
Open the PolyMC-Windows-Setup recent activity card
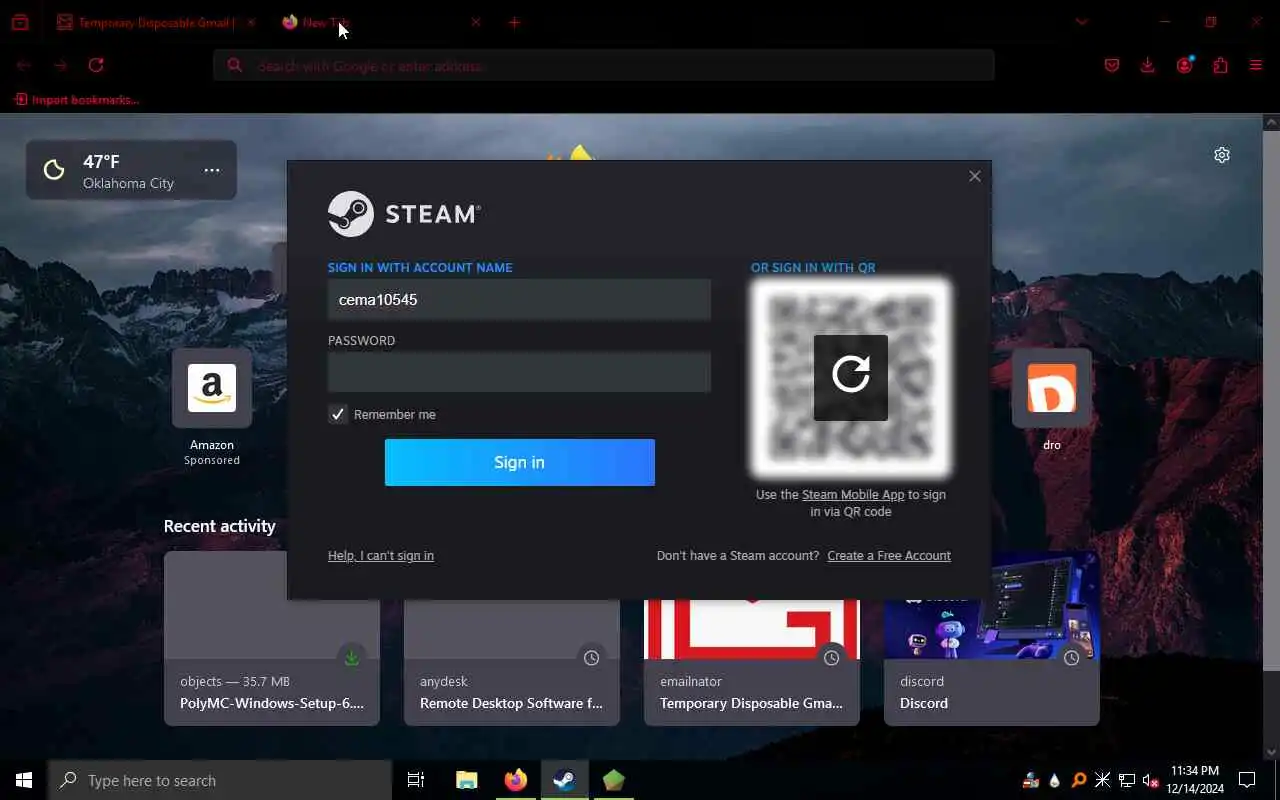pyautogui.click(x=272, y=638)
